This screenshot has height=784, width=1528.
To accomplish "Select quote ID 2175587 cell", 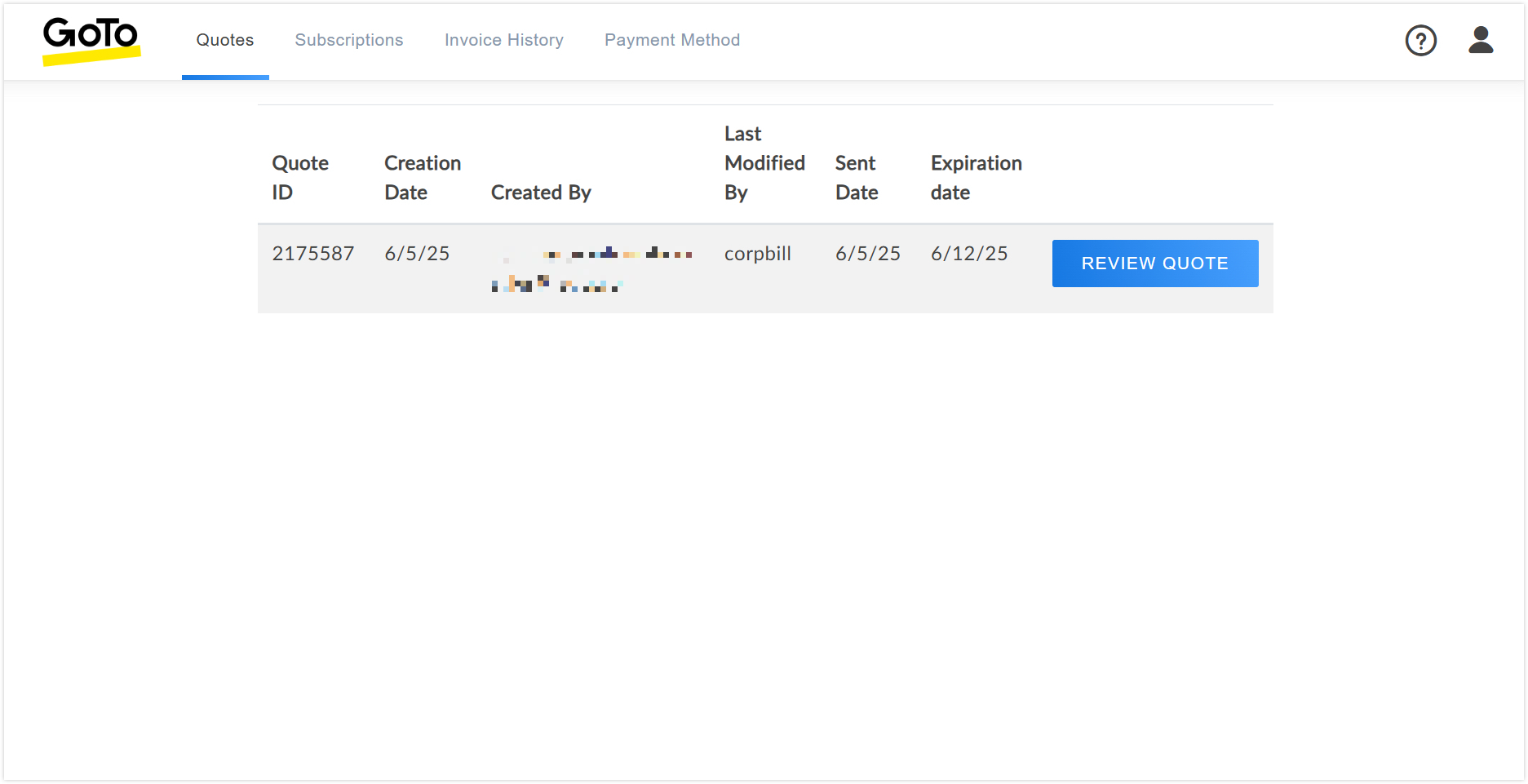I will (x=313, y=254).
